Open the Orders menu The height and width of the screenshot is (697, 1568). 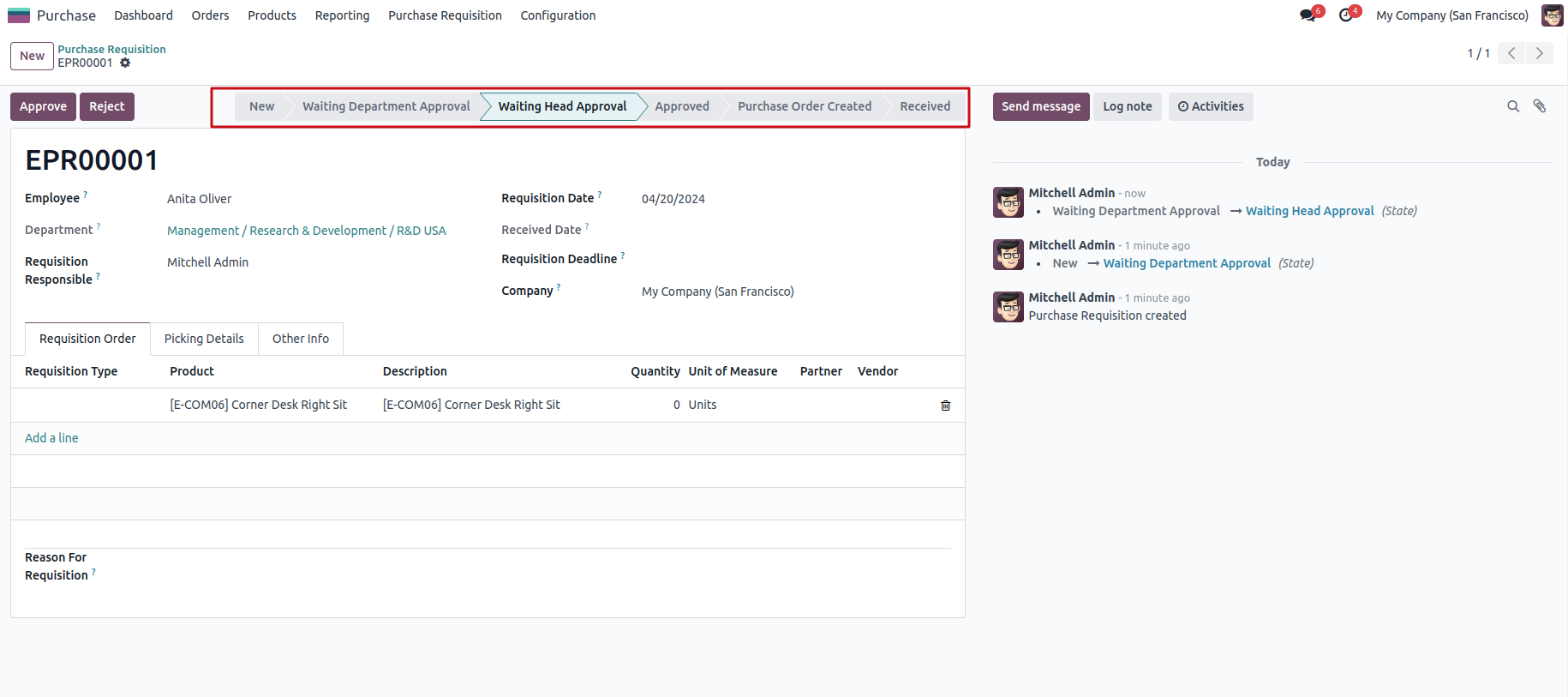point(210,15)
